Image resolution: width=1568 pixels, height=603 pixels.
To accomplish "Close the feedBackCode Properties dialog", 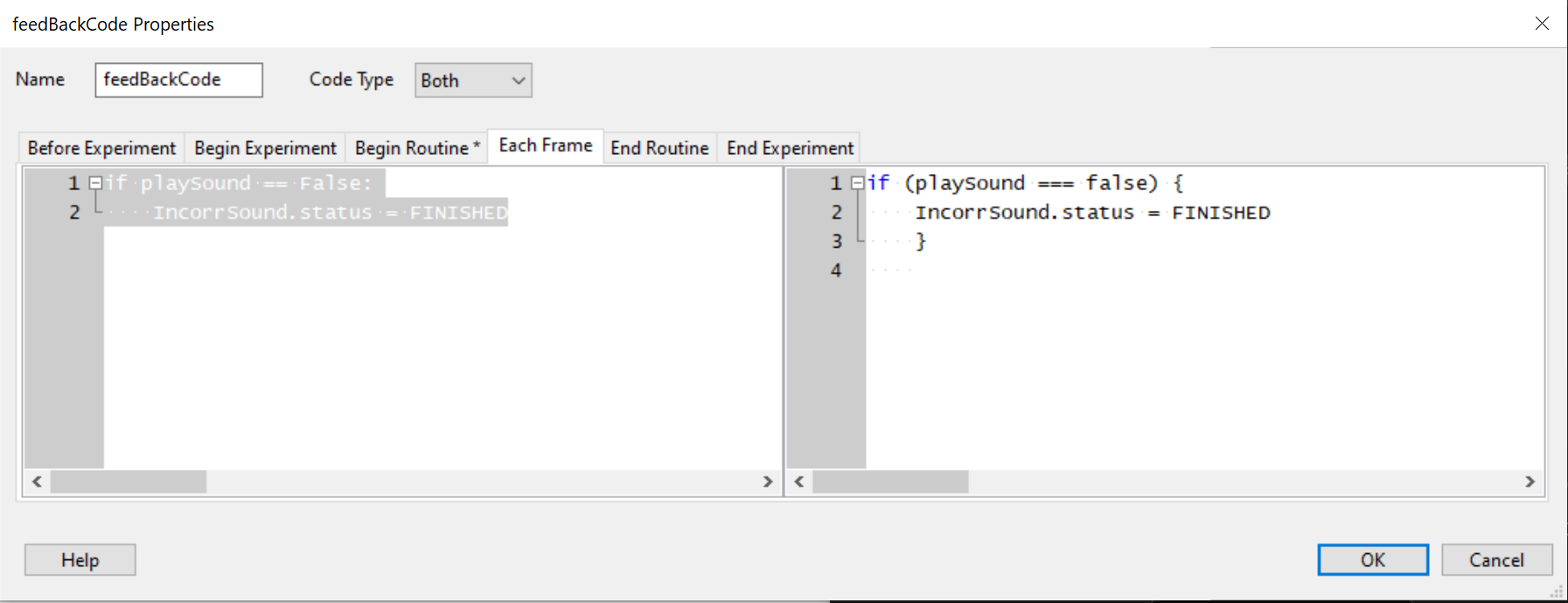I will coord(1542,24).
